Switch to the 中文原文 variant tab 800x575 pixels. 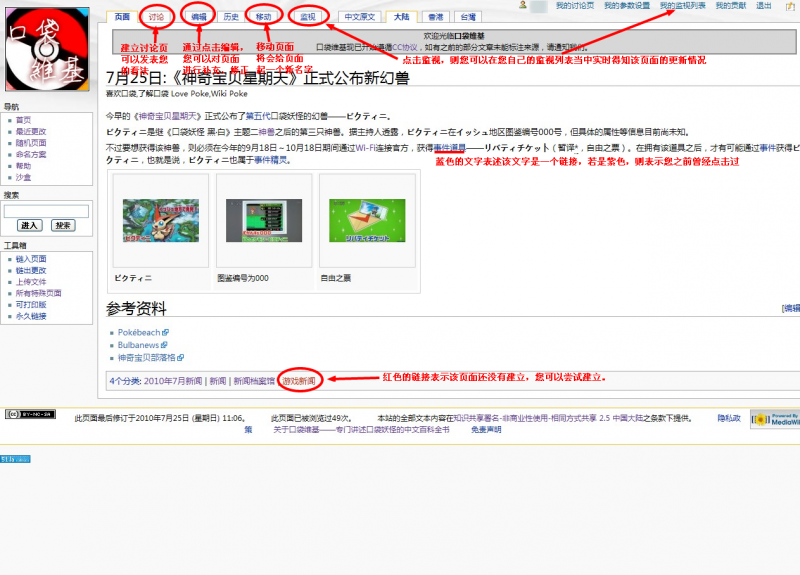pos(360,17)
